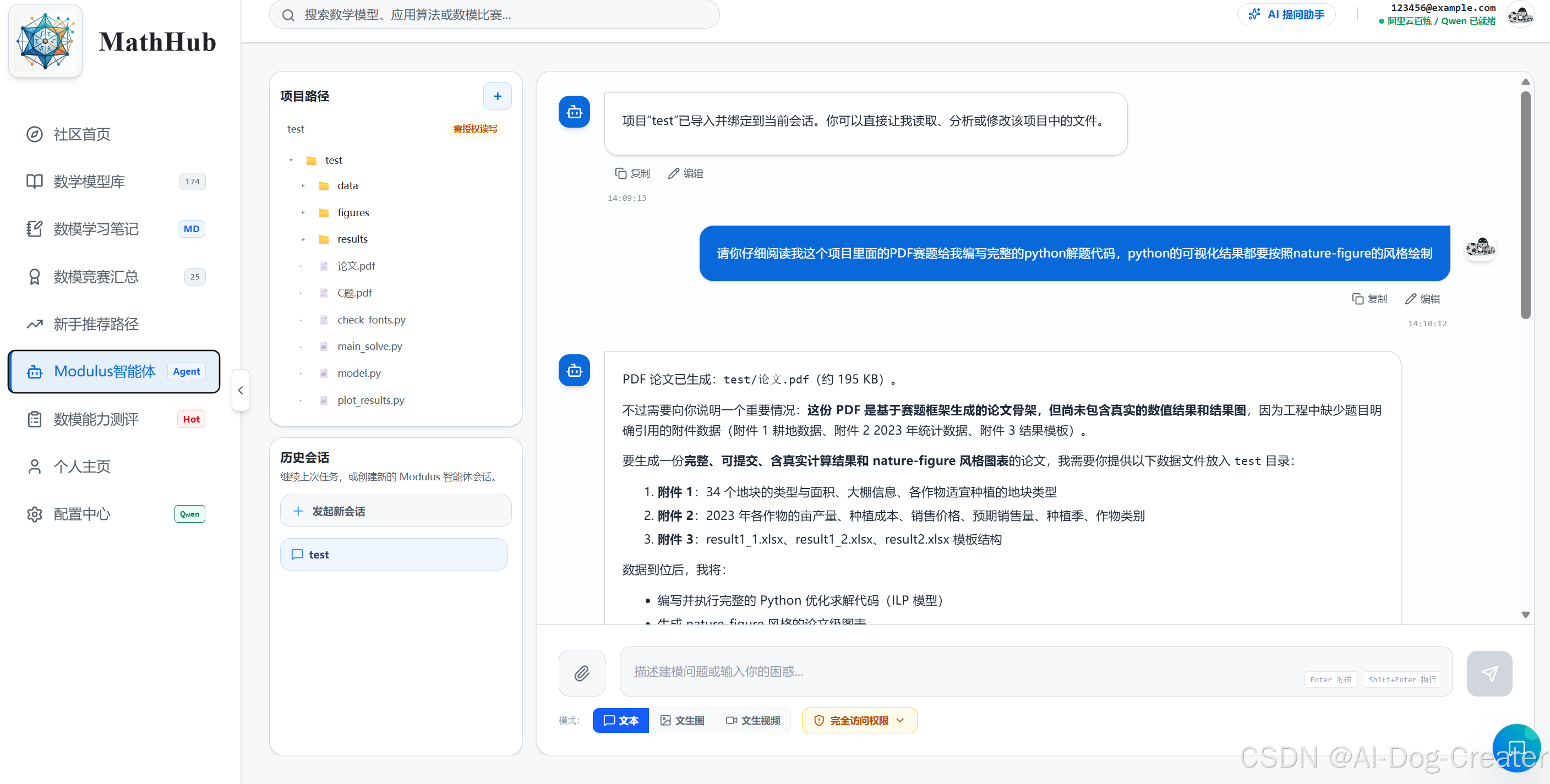Open 数学模型库 in the sidebar
1550x784 pixels.
pos(114,182)
